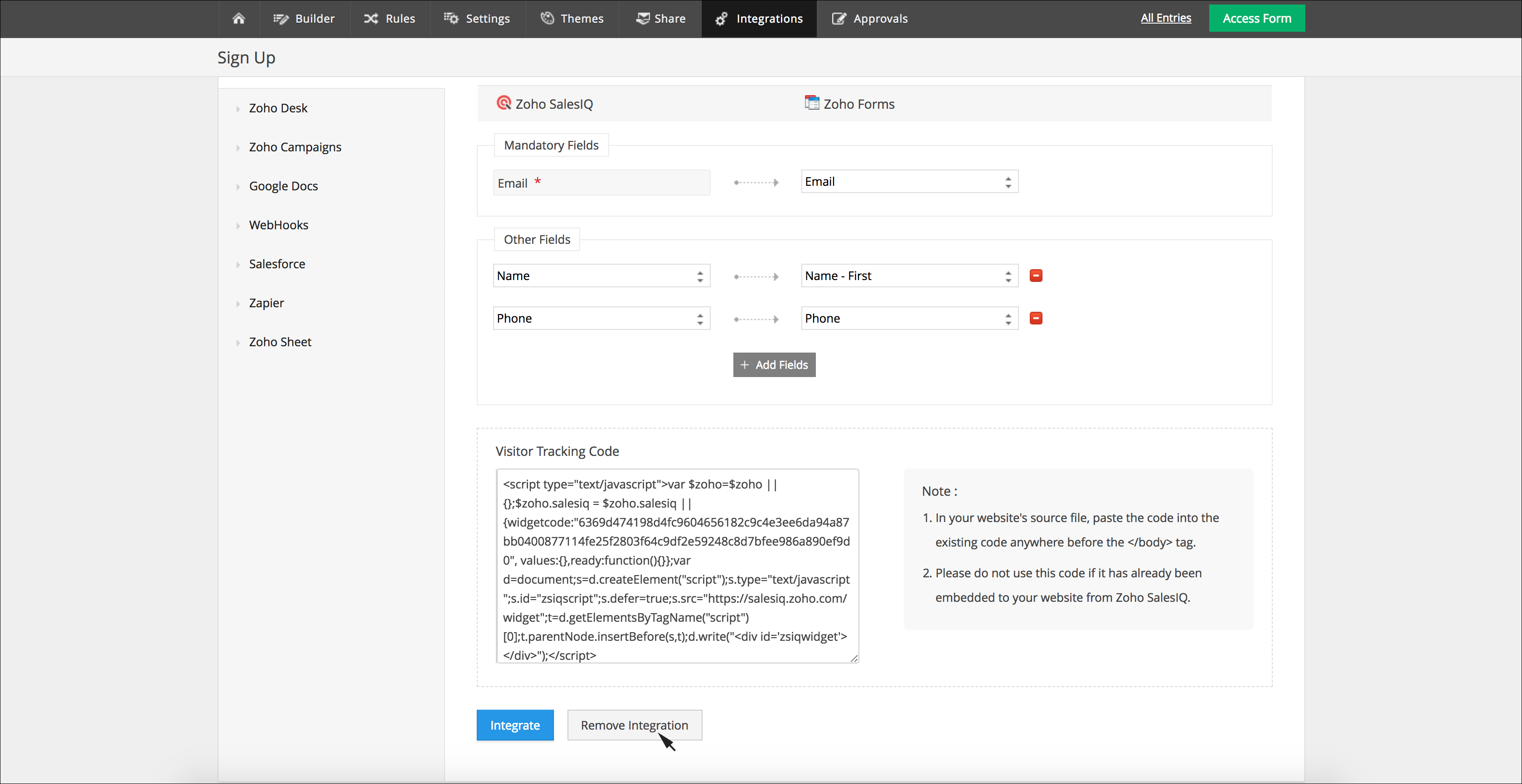Click the Other Fields section label
This screenshot has width=1522, height=784.
(x=537, y=239)
